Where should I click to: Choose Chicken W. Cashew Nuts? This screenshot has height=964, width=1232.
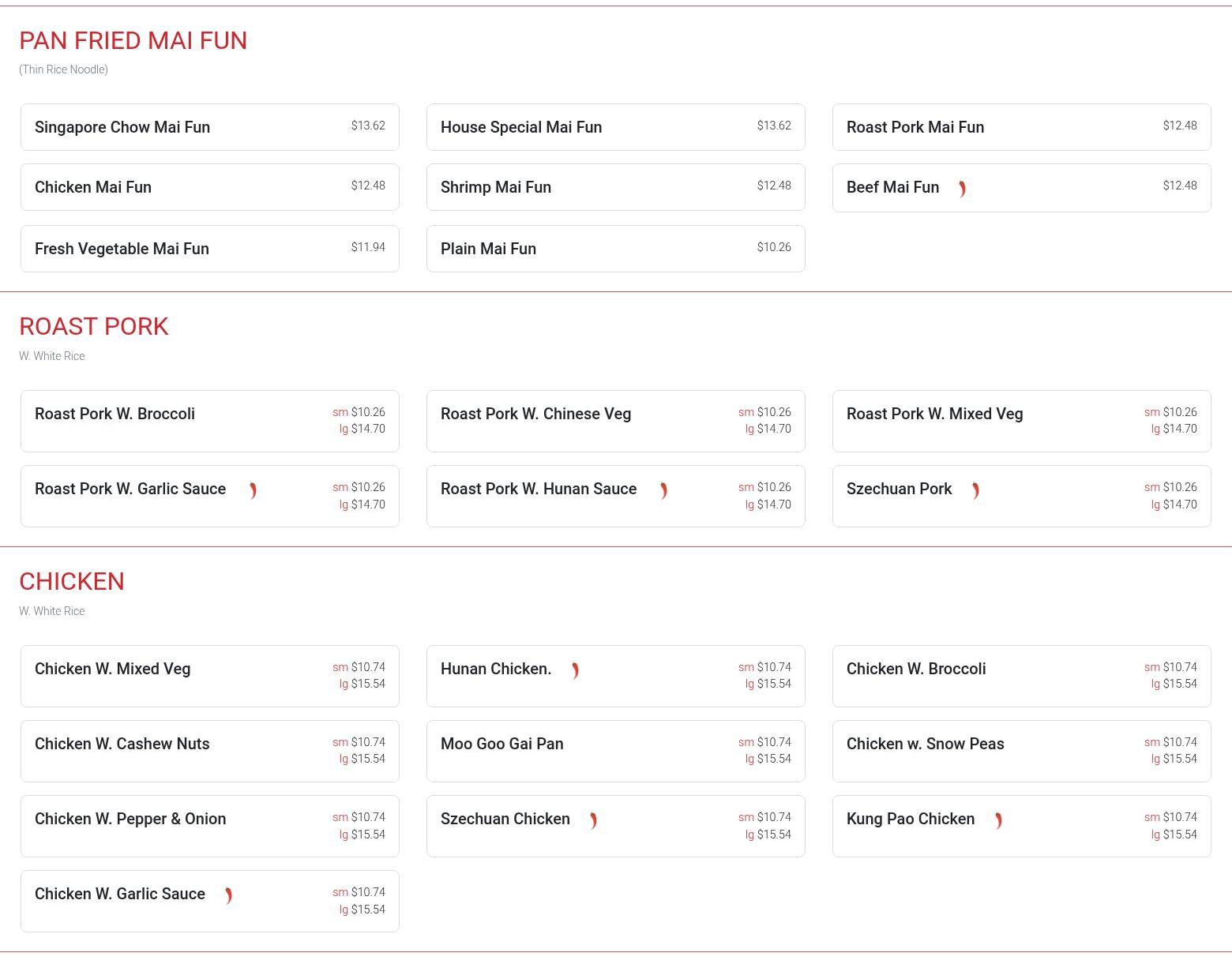tap(210, 751)
